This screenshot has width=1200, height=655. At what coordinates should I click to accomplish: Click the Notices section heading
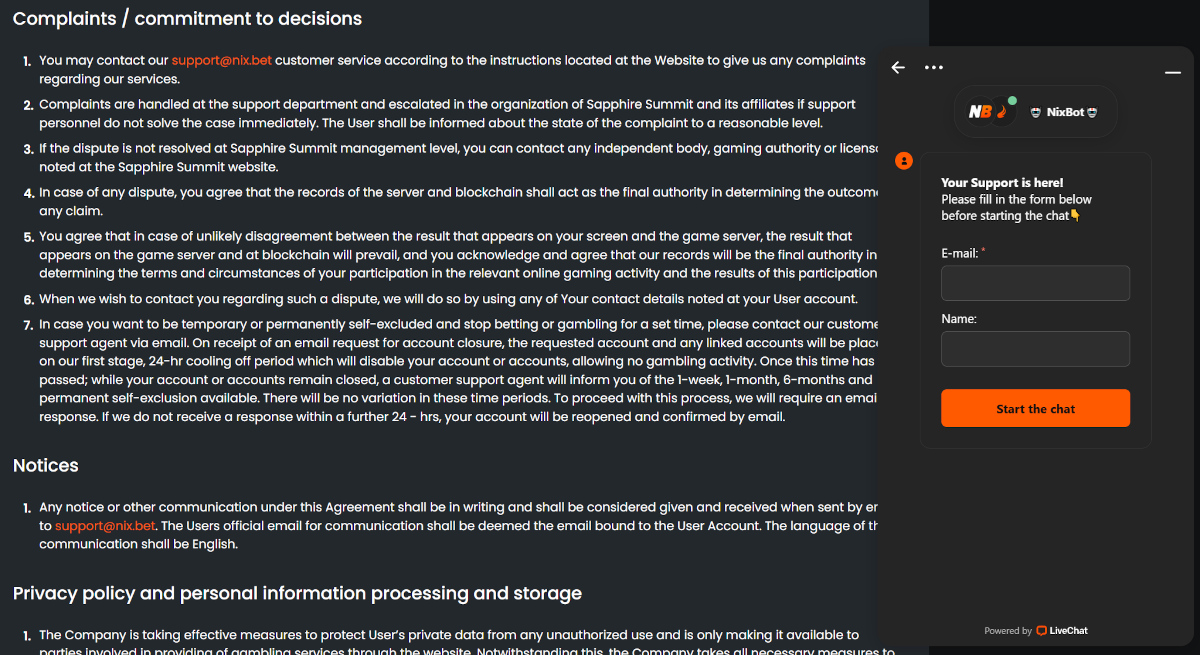coord(46,466)
